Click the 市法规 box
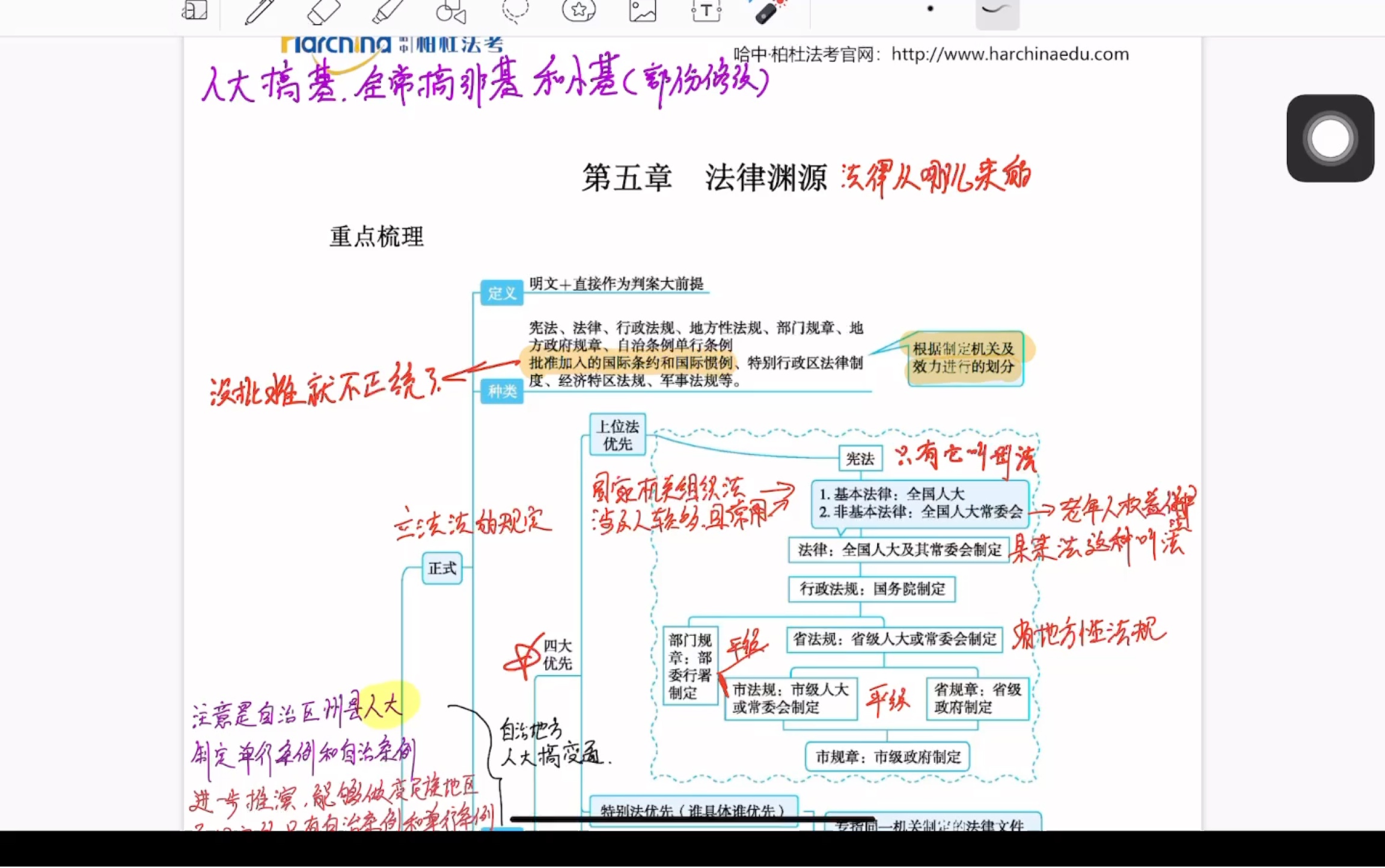The image size is (1385, 868). tap(790, 698)
